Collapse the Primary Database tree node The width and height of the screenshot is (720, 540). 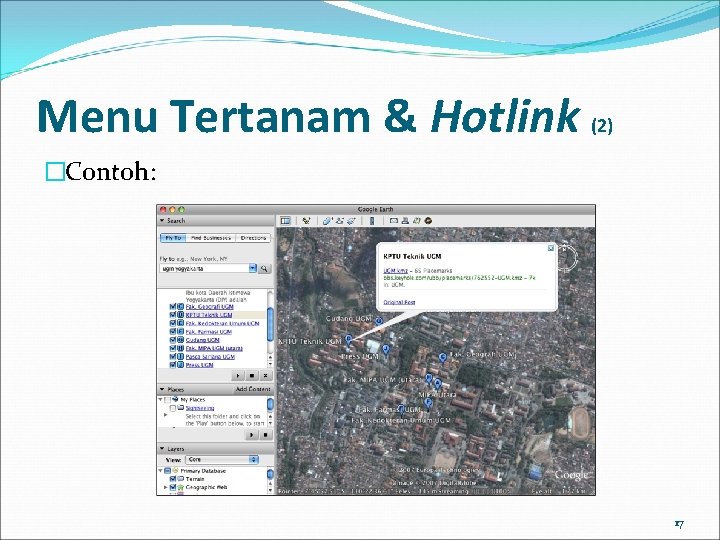click(x=160, y=471)
